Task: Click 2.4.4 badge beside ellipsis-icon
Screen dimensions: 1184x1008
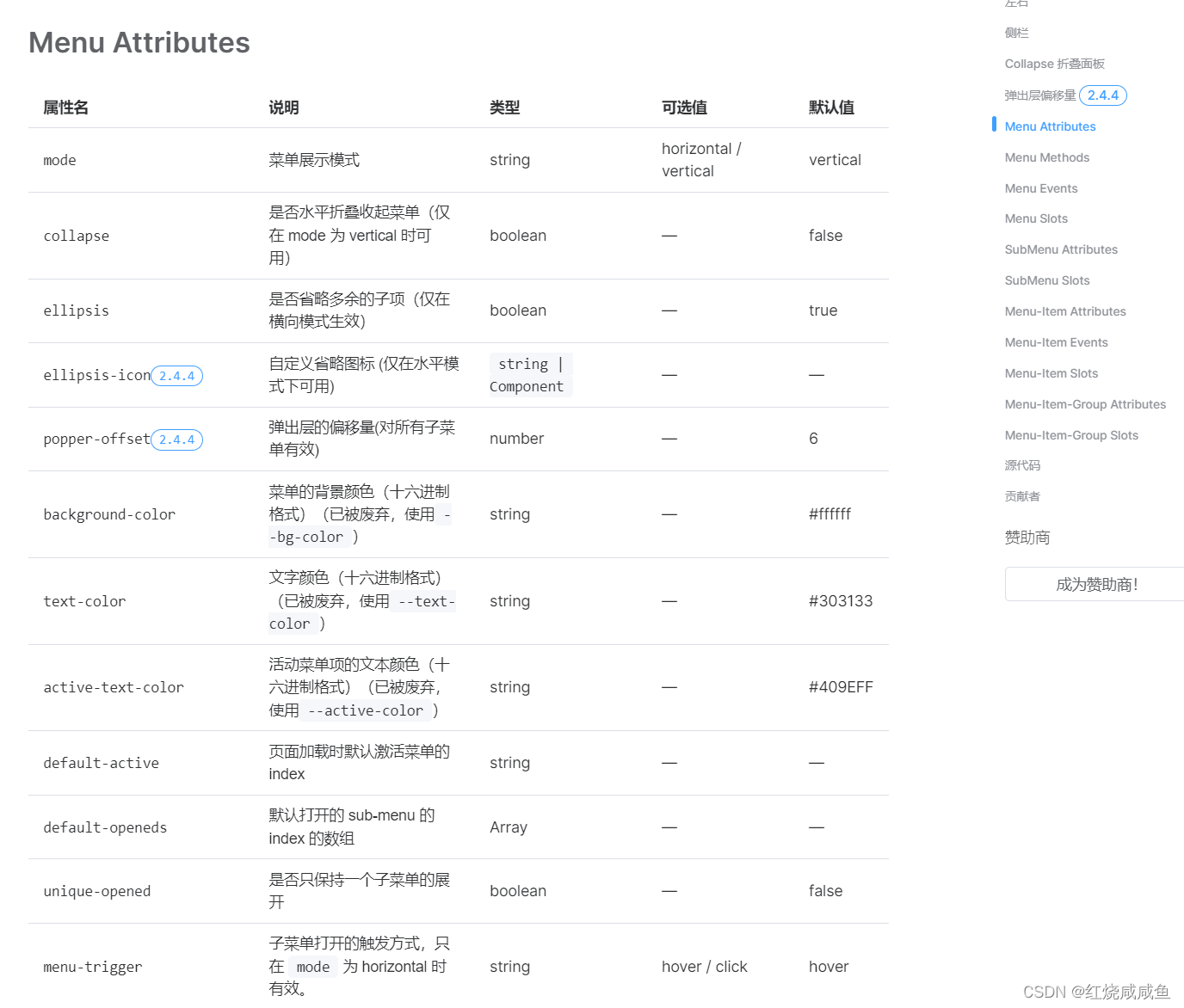Action: 176,376
